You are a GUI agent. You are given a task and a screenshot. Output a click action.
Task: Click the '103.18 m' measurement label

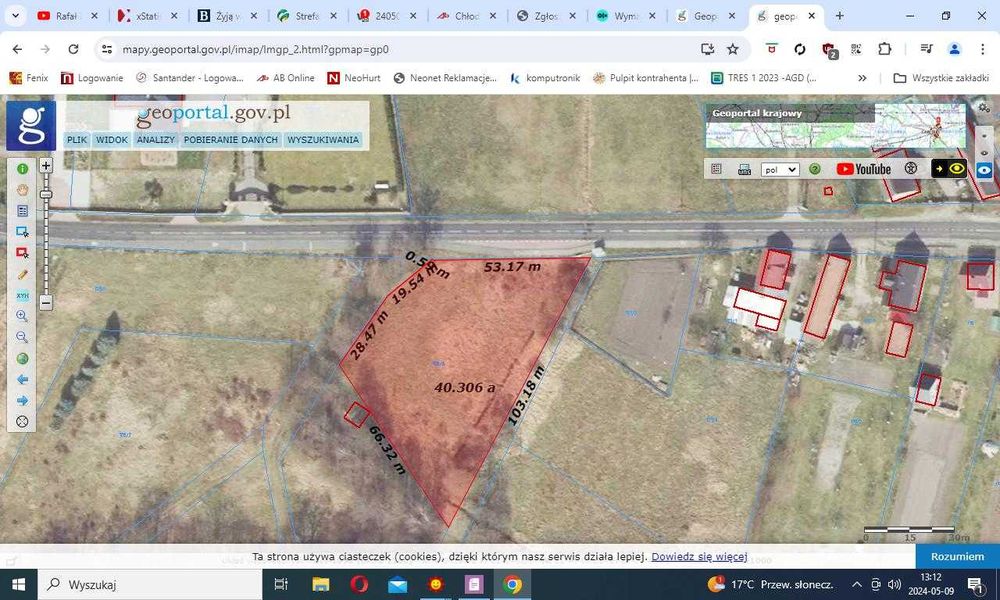coord(526,395)
